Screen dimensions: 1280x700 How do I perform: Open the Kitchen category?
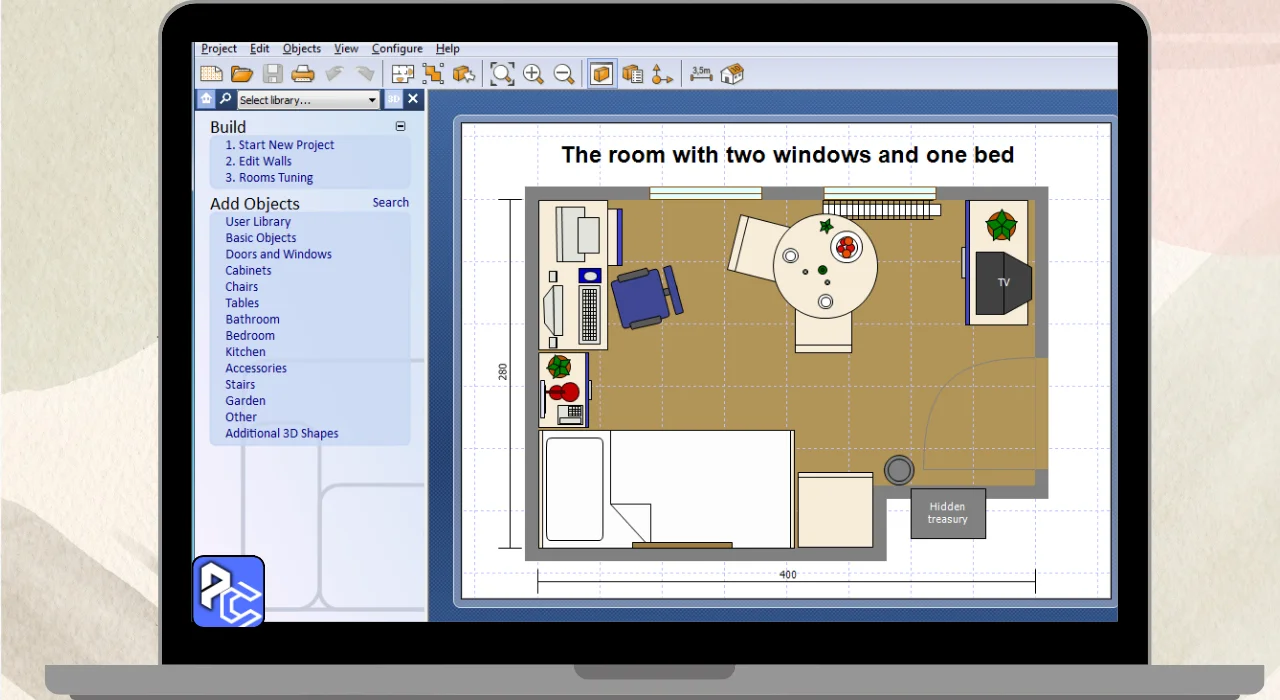246,352
